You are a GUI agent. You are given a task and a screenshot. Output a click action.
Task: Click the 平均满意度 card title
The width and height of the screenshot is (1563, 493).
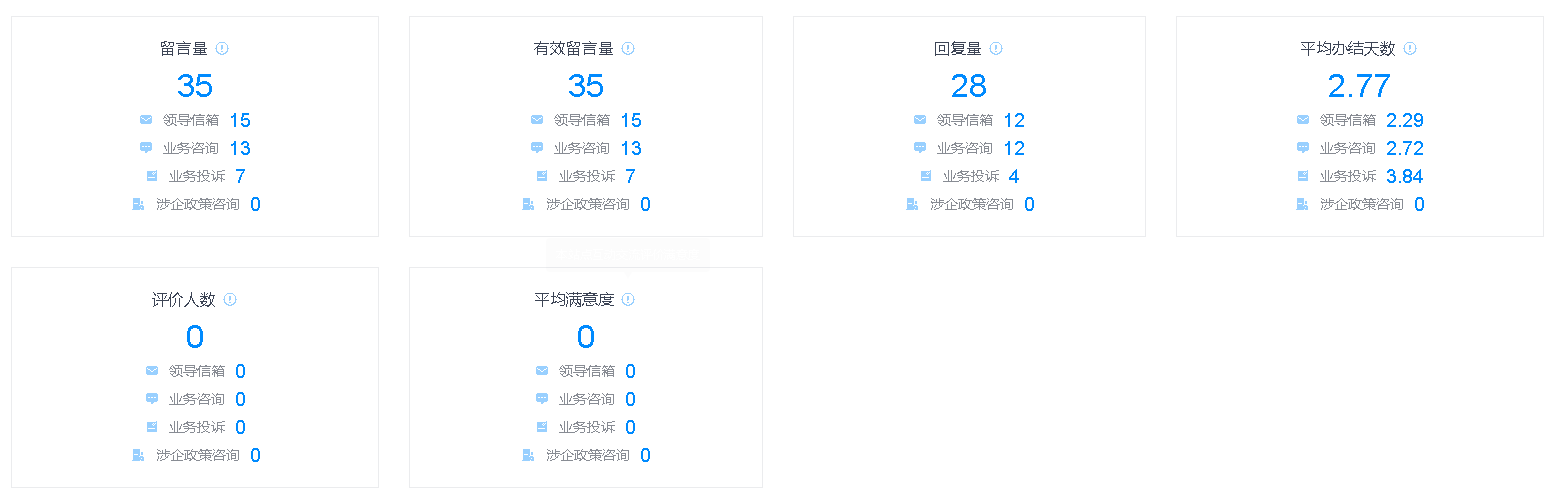574,299
